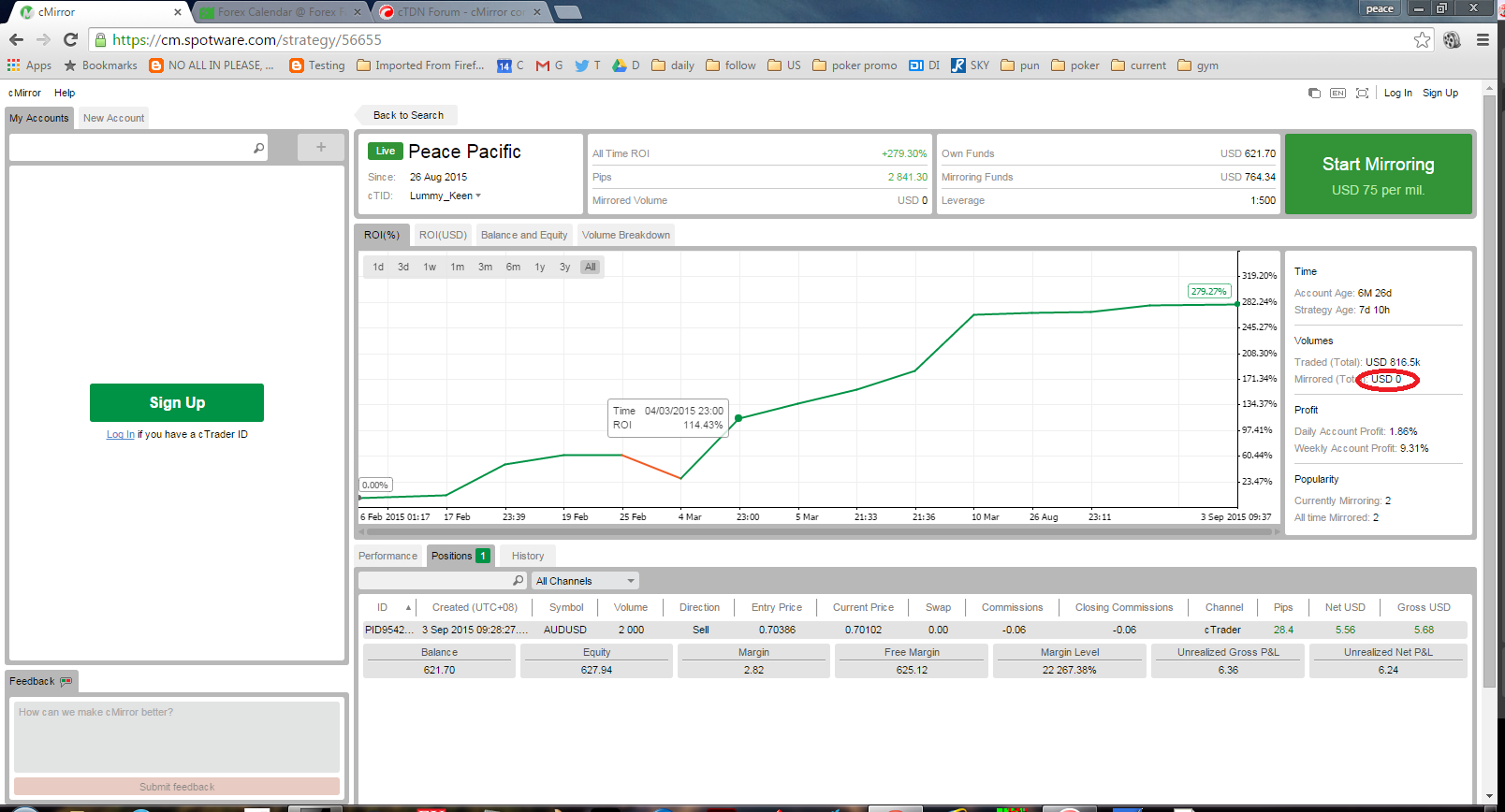Reload the cMirror page
The height and width of the screenshot is (812, 1505).
coord(70,39)
